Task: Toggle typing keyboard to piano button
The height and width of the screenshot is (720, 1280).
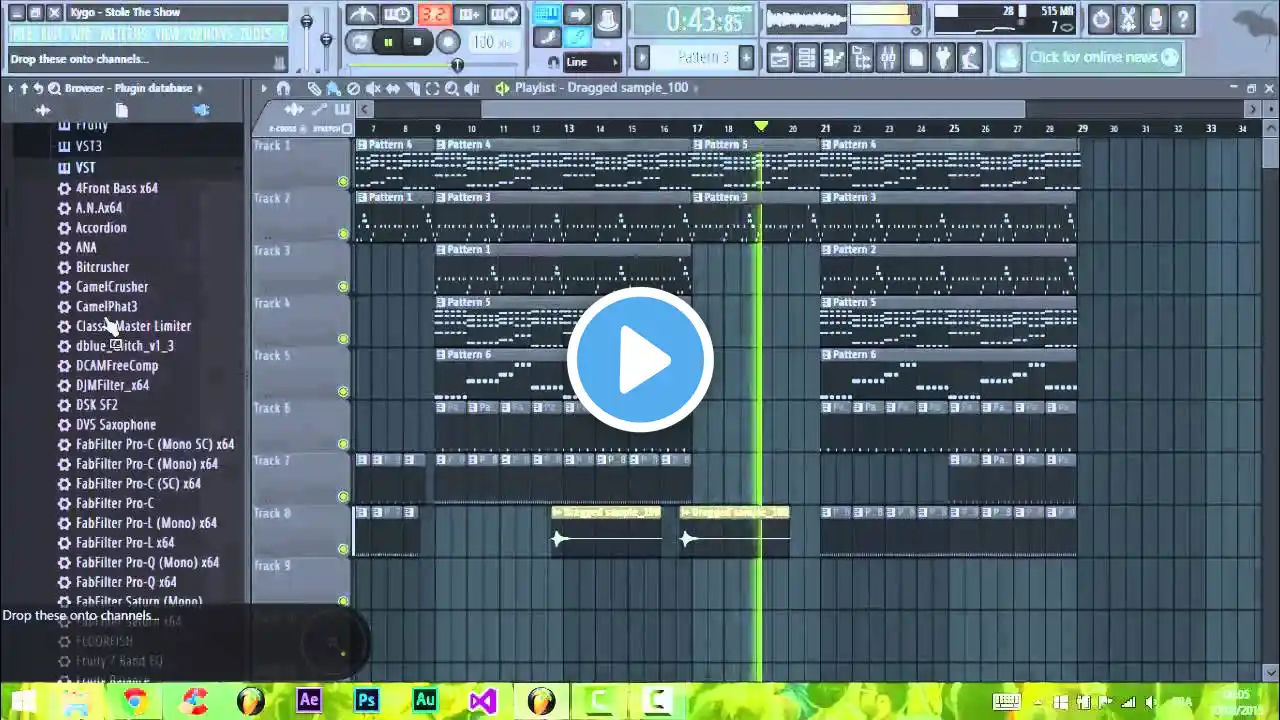Action: [x=546, y=15]
